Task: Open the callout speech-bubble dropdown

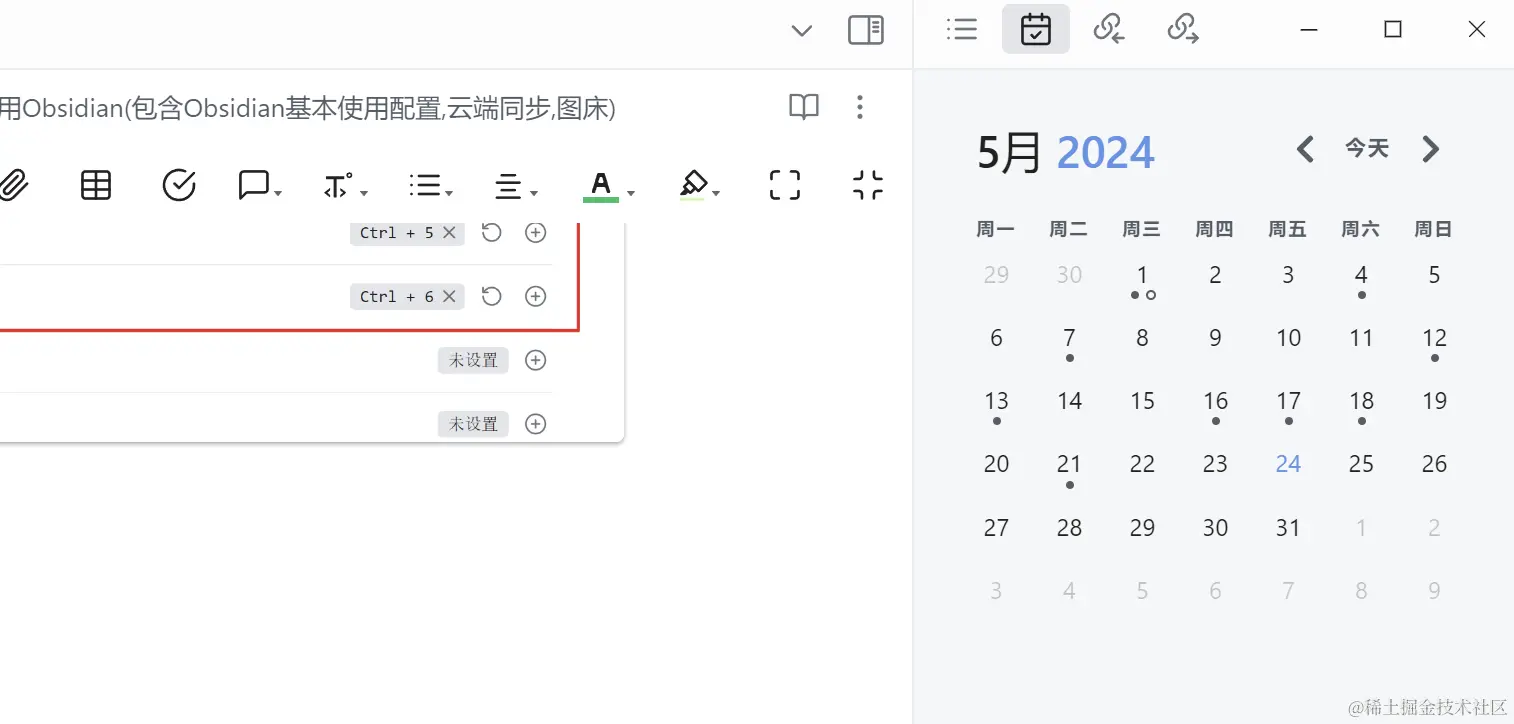Action: [x=259, y=185]
